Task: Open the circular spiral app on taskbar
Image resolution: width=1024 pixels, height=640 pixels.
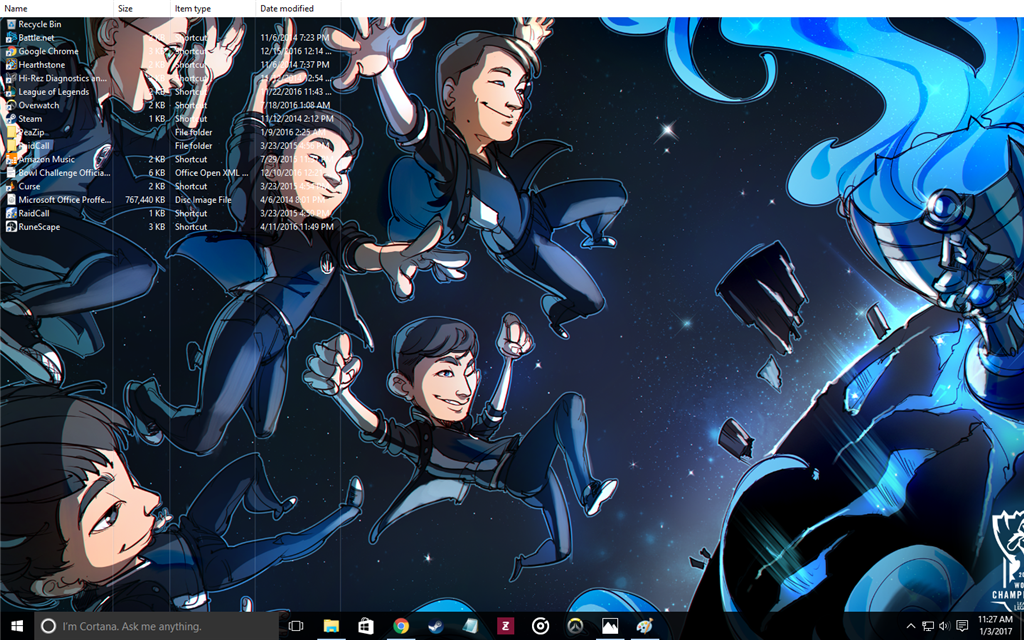Action: (540, 626)
